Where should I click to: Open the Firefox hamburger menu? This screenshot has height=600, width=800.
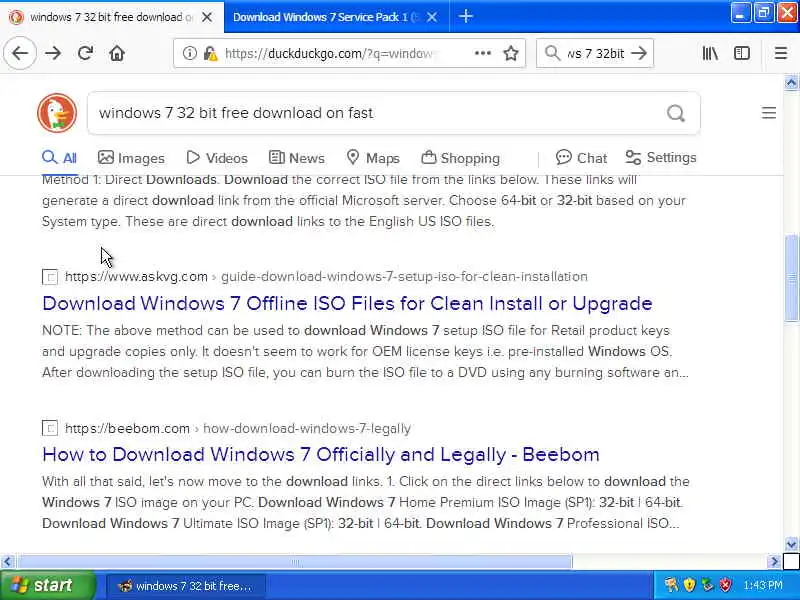[x=781, y=53]
